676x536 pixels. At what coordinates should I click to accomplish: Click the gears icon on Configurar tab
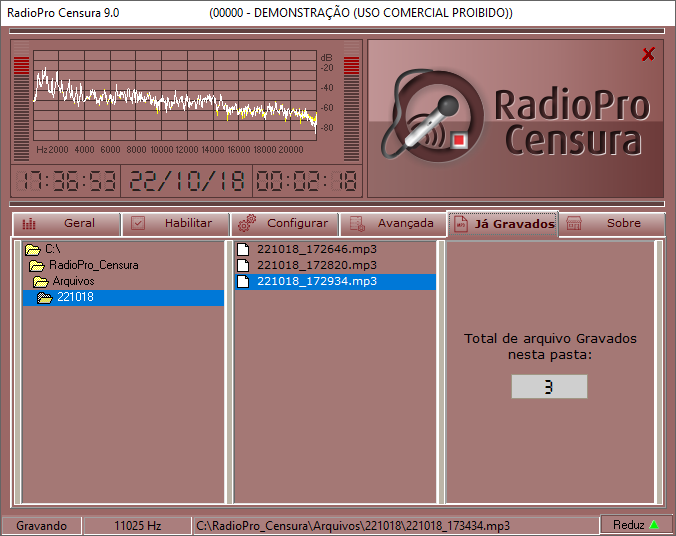(x=247, y=223)
